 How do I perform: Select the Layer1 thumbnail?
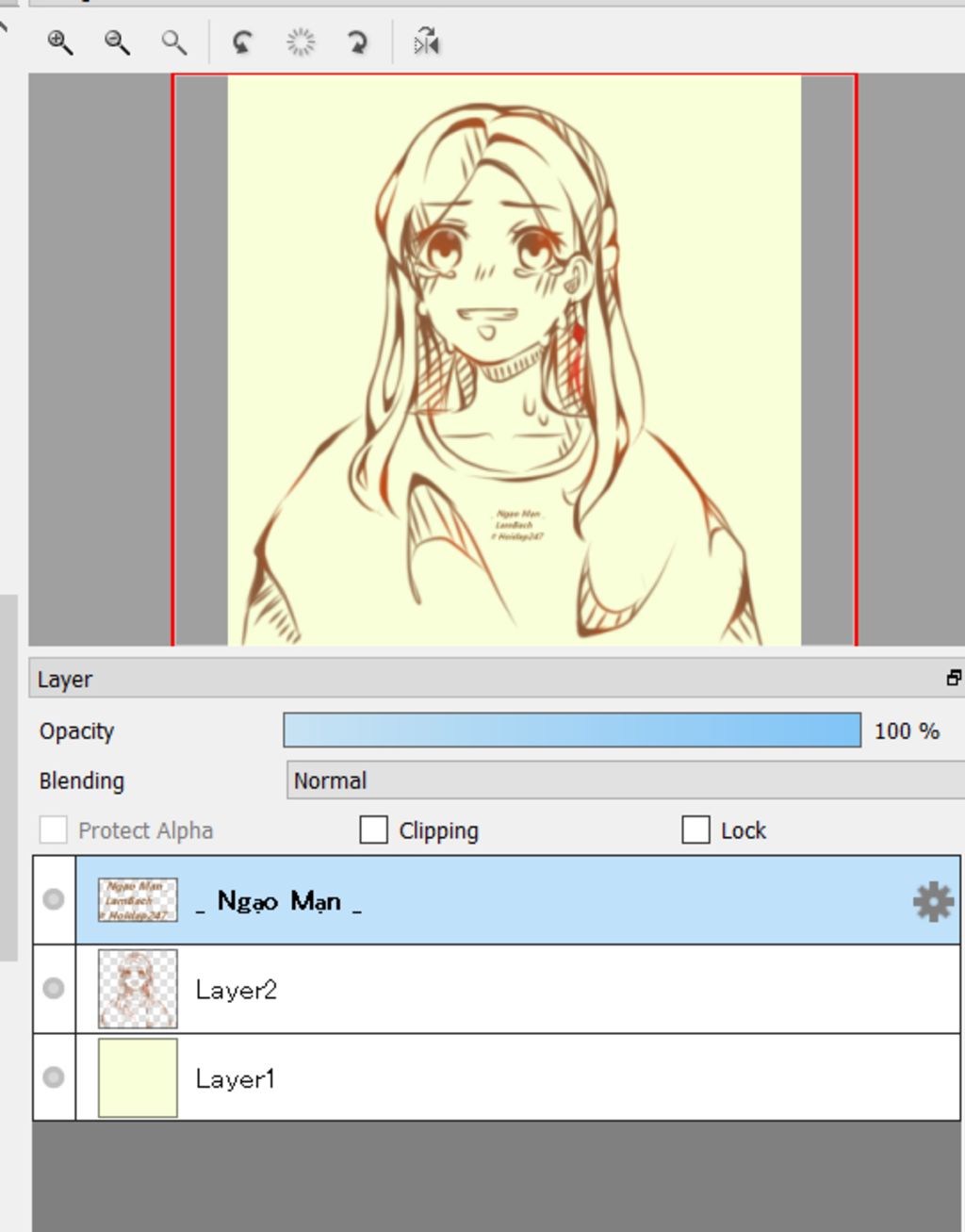coord(138,1077)
